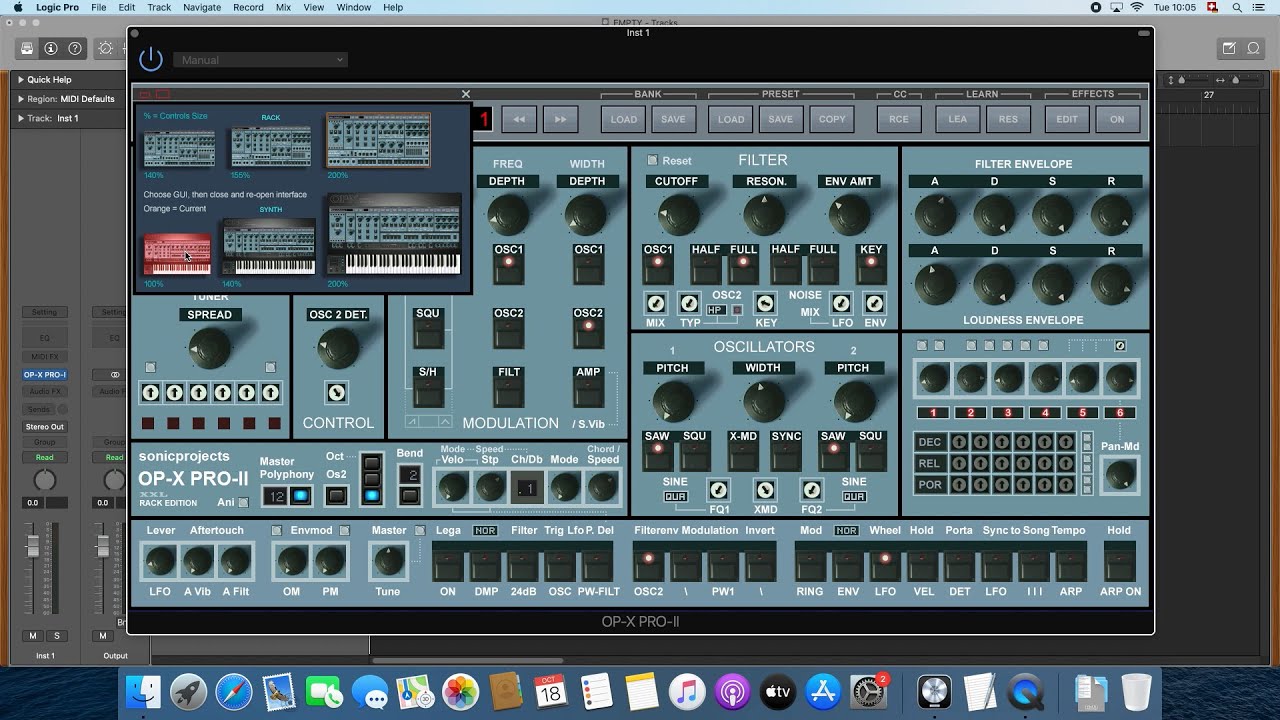Open the Read automation mode menu on Inst 1
The width and height of the screenshot is (1280, 720).
[x=44, y=457]
